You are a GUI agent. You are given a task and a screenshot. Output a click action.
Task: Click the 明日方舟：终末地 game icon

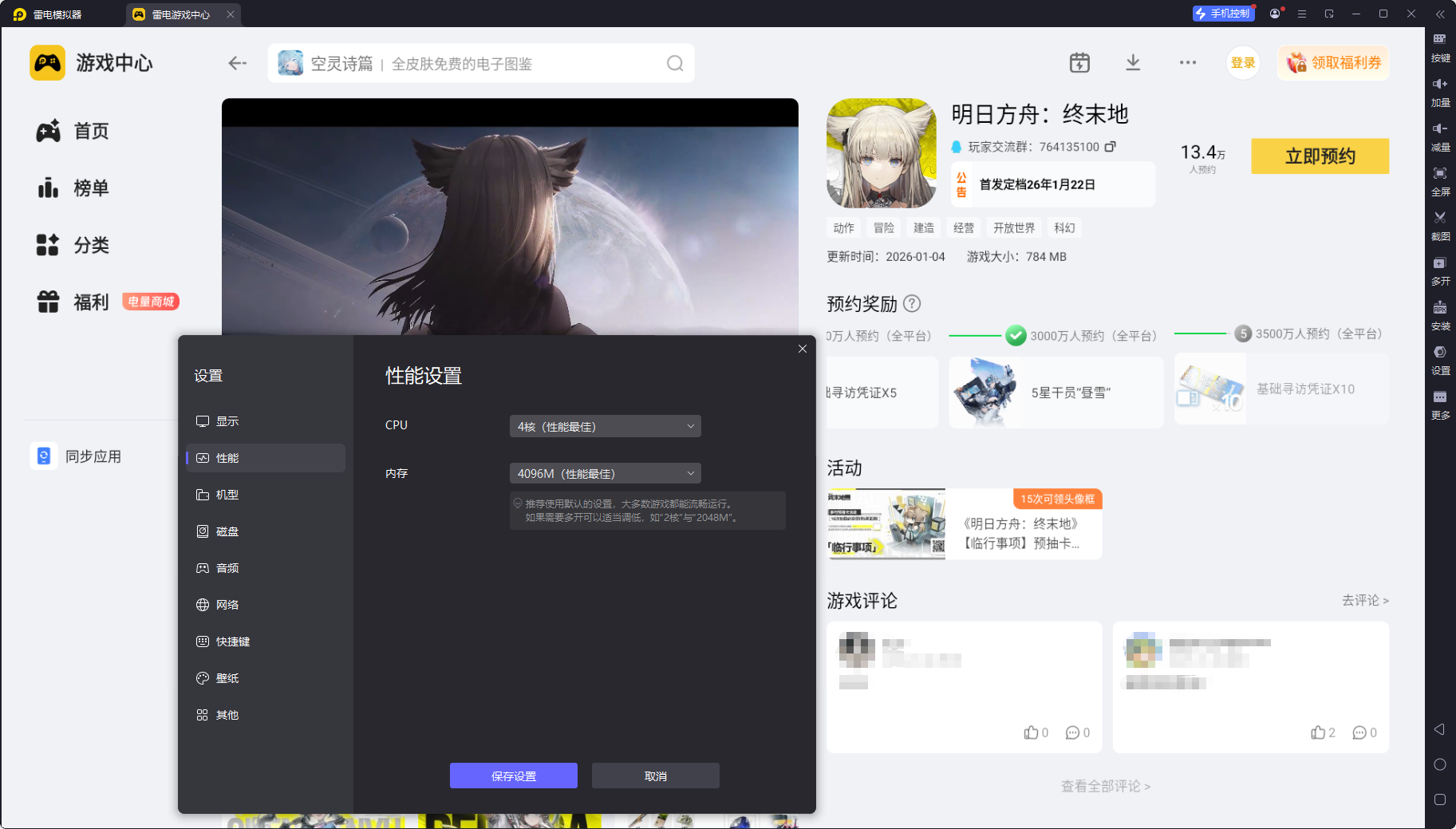[882, 153]
